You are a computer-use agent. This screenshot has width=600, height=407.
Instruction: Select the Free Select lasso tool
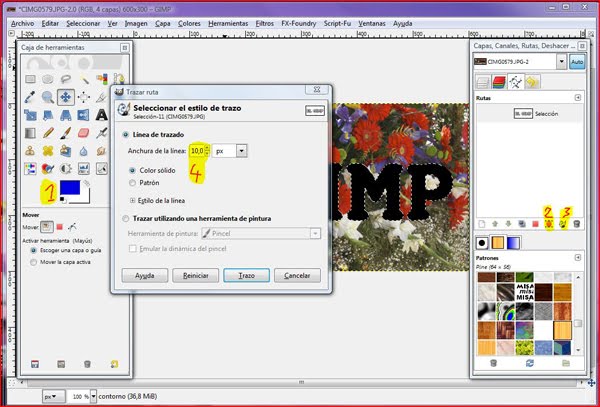(65, 79)
